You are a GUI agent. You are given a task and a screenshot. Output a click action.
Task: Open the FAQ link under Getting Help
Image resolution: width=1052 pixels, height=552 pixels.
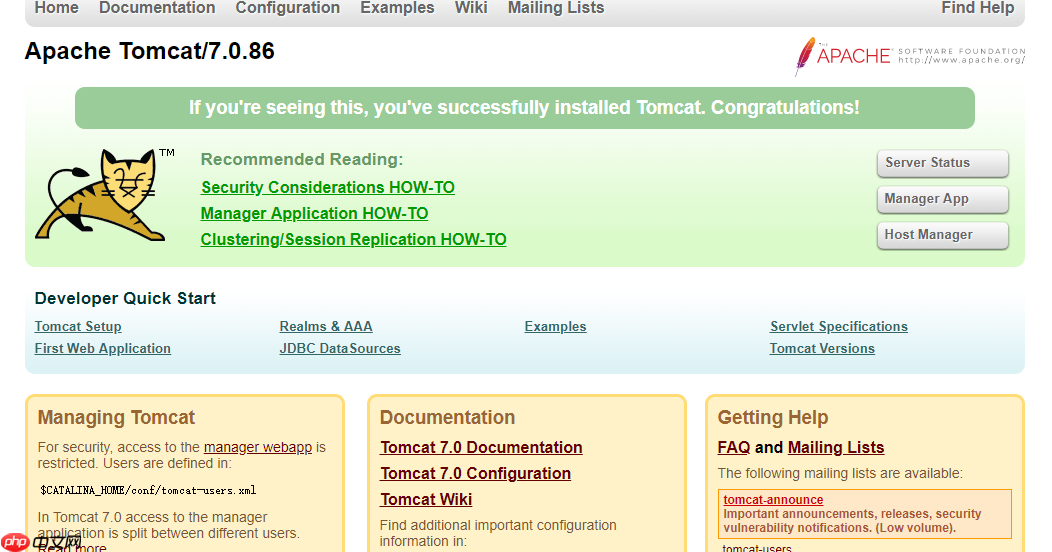coord(733,447)
